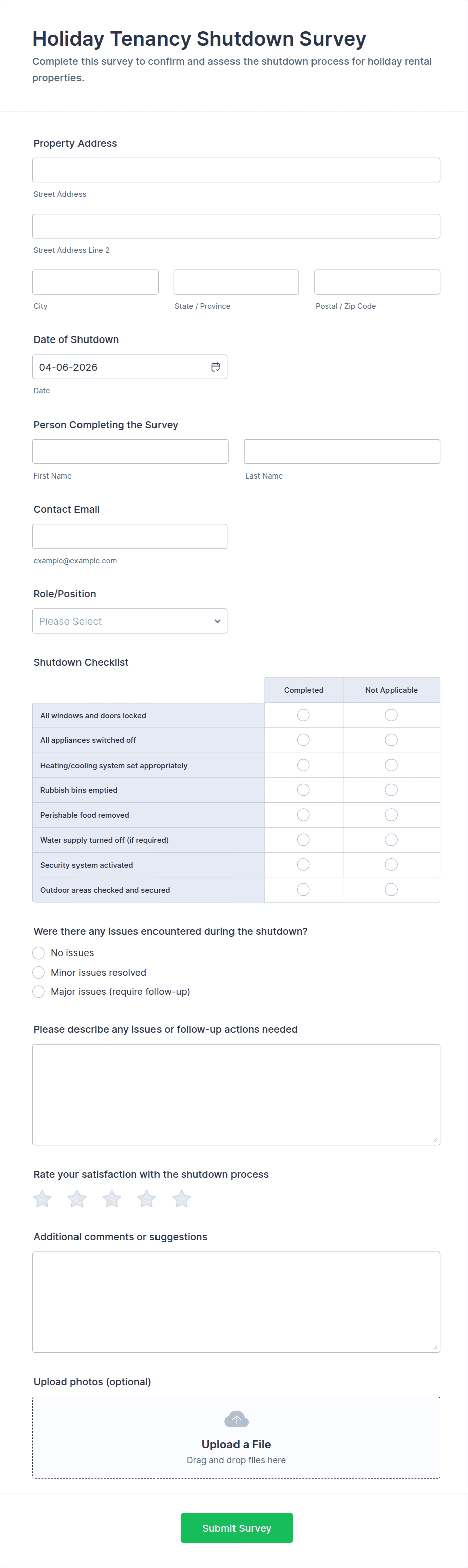Click the Contact Email input

pyautogui.click(x=130, y=536)
